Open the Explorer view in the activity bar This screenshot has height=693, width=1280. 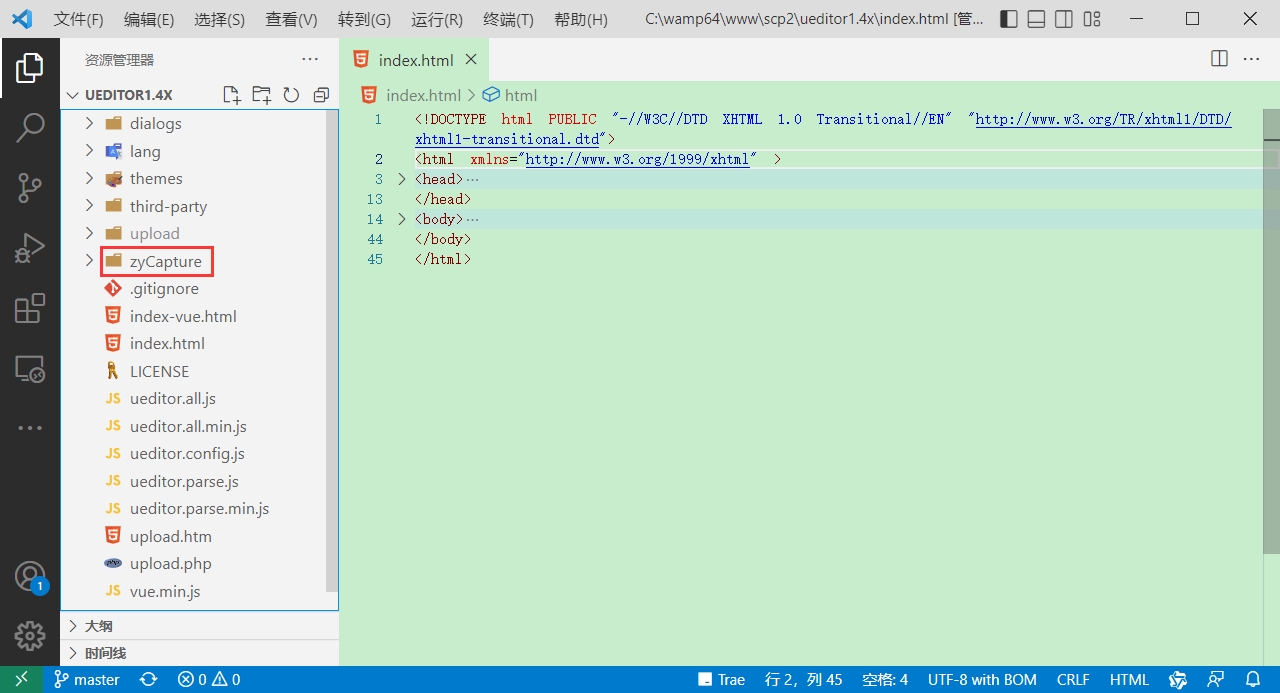click(x=30, y=68)
